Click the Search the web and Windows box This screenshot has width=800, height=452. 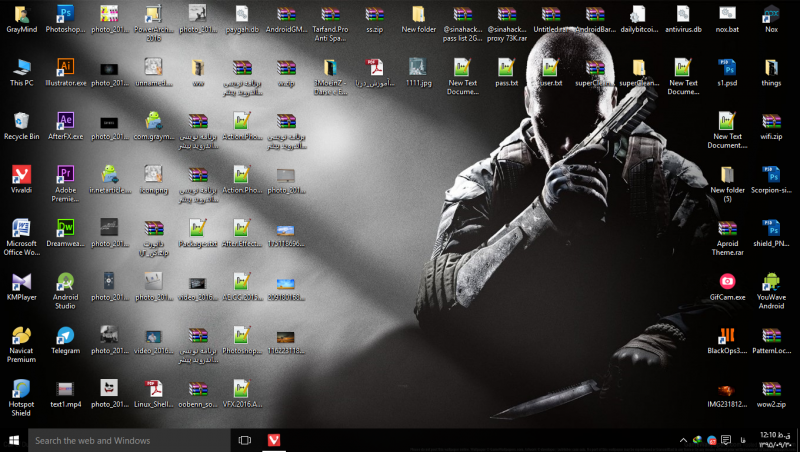coord(129,440)
